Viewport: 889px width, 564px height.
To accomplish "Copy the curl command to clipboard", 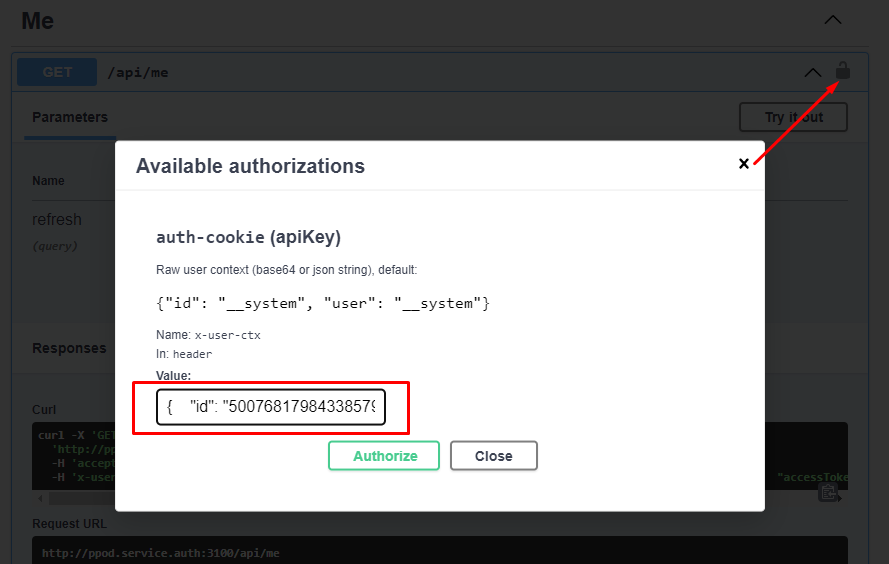I will point(828,492).
